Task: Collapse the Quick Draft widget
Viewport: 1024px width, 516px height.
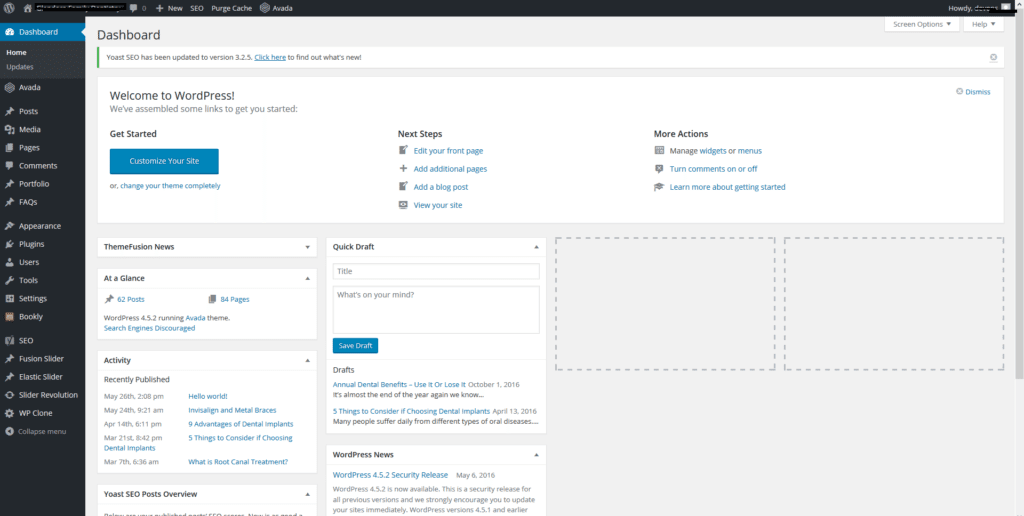Action: tap(536, 247)
